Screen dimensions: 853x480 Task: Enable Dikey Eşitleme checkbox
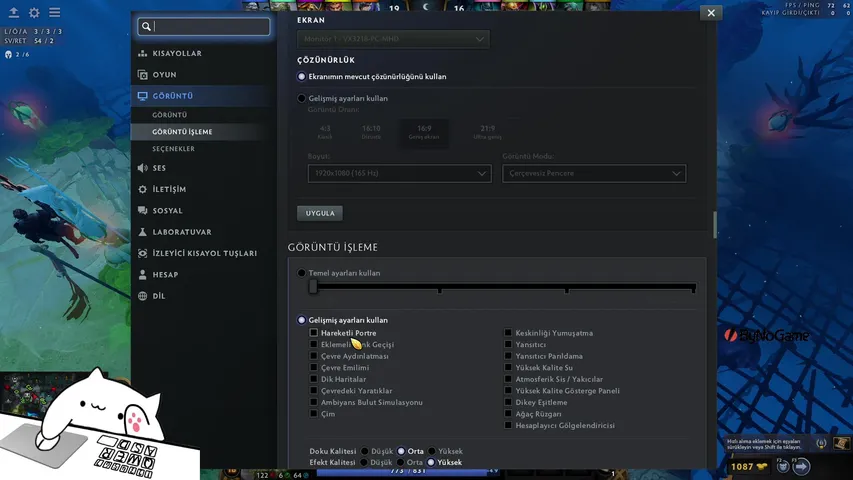pos(508,402)
